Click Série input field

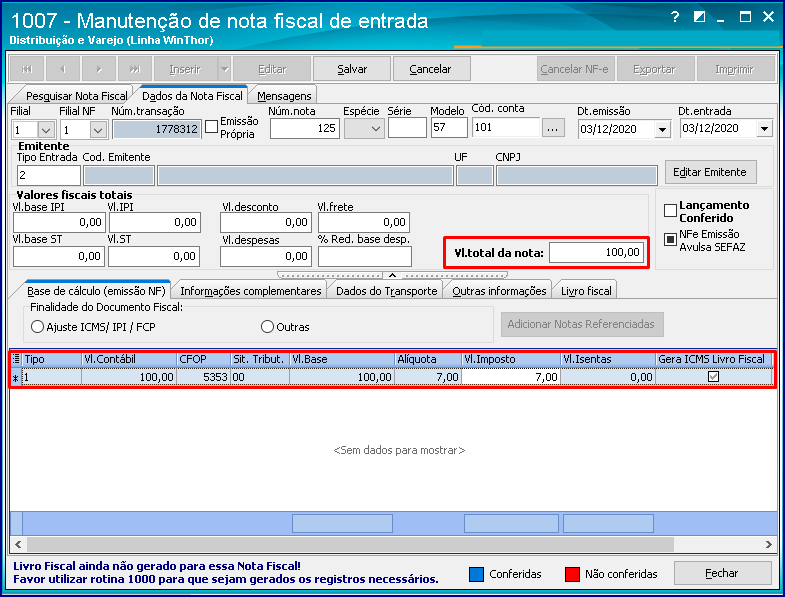[408, 128]
